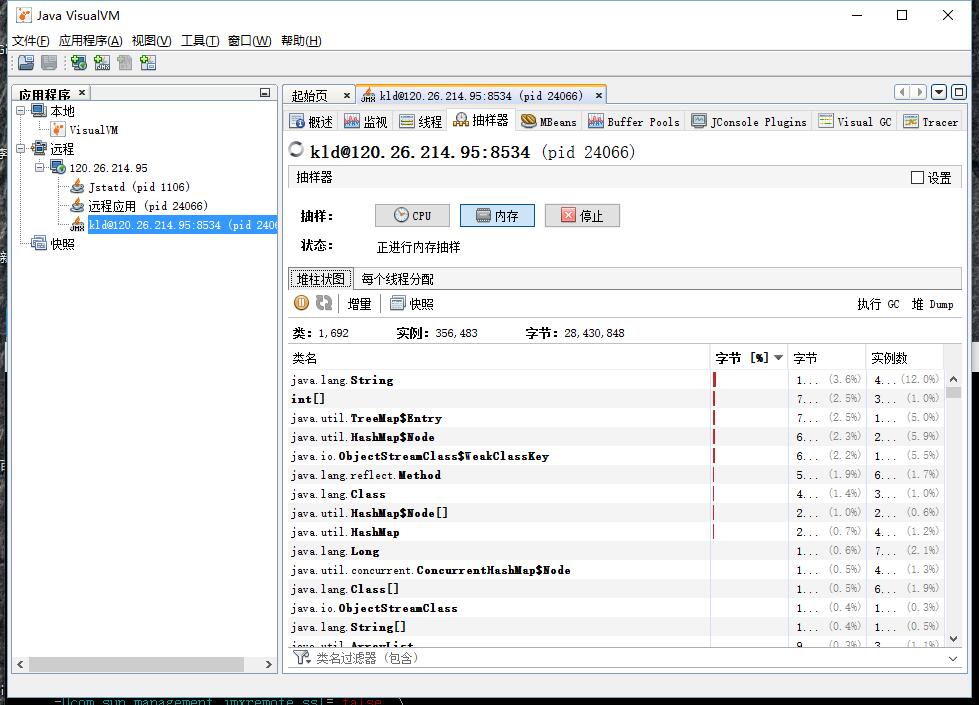Open the Buffer Pools tab

point(634,121)
